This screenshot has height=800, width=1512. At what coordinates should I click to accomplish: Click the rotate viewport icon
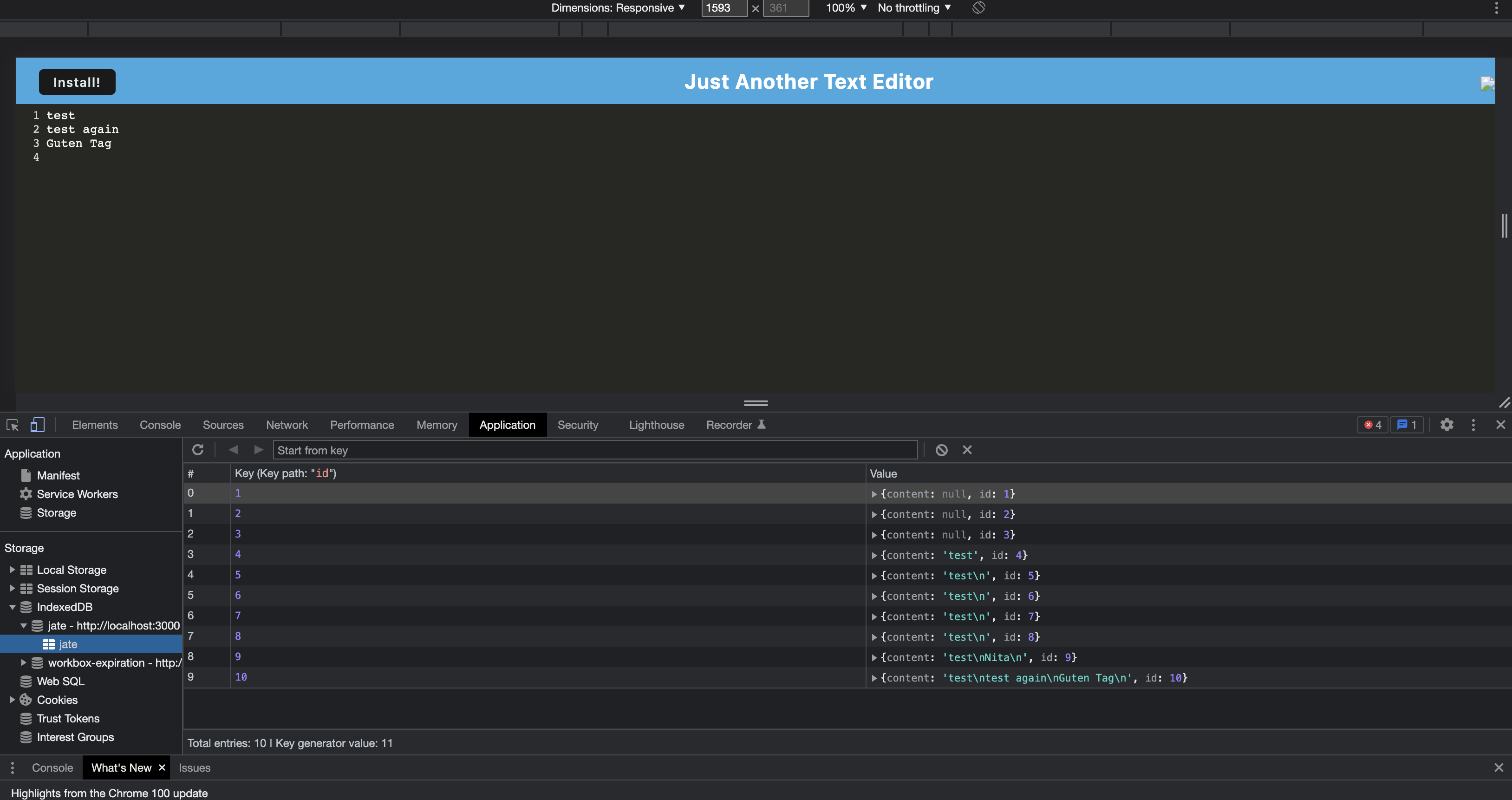978,7
